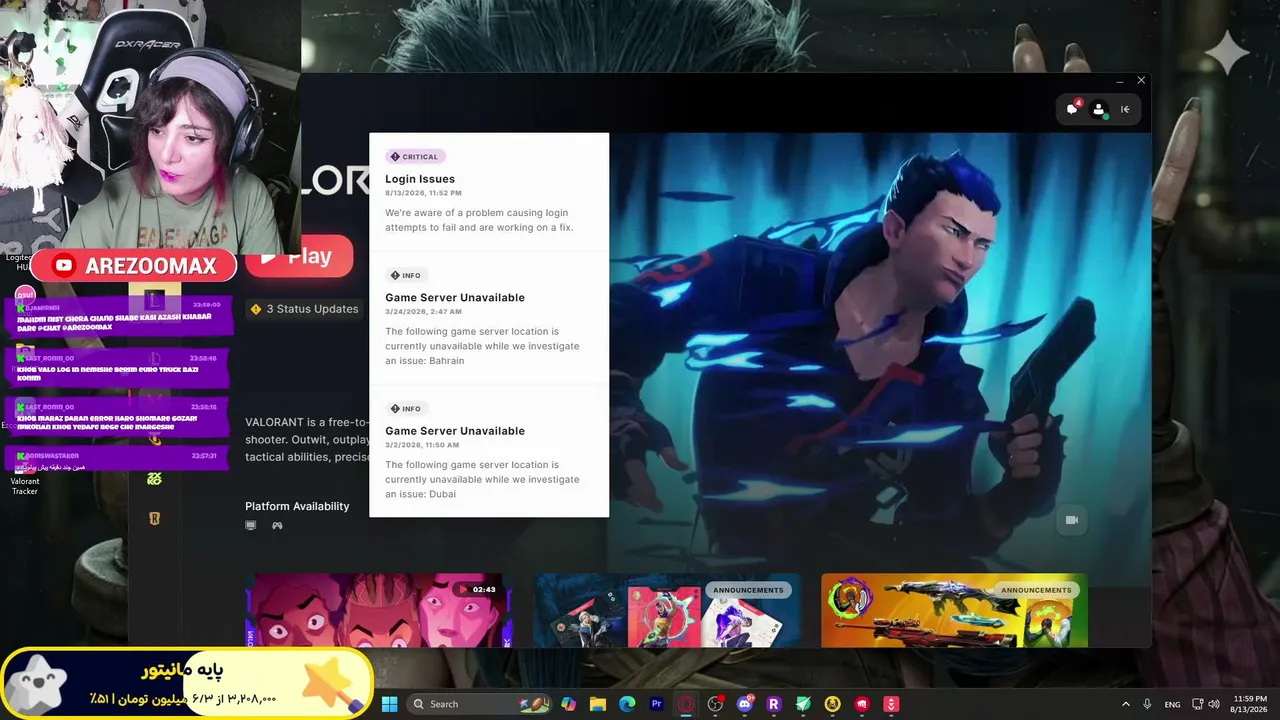Open the green paper-plane taskbar app
This screenshot has width=1280, height=720.
click(x=803, y=704)
